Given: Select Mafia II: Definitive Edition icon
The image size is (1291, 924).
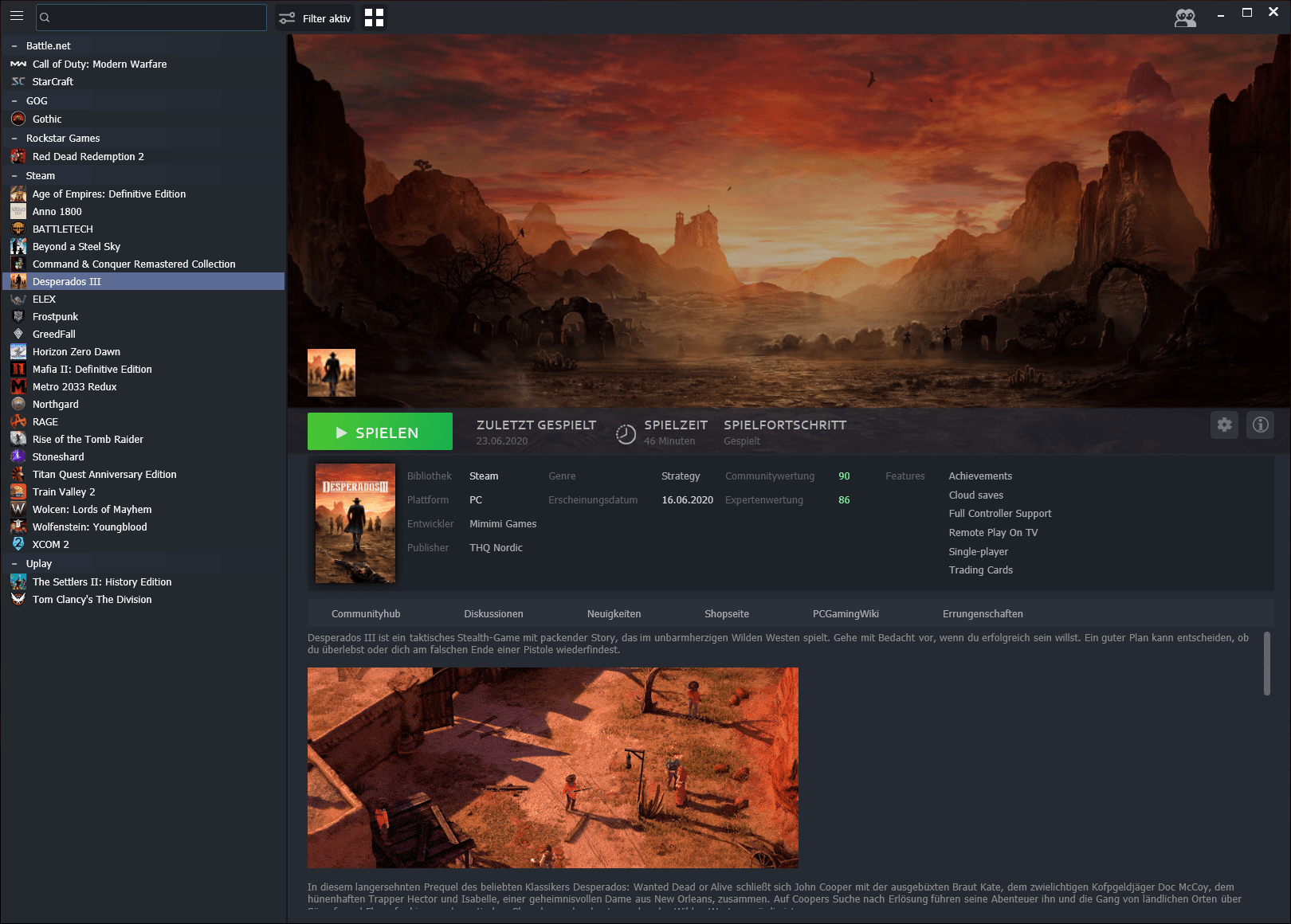Looking at the screenshot, I should click(x=18, y=369).
